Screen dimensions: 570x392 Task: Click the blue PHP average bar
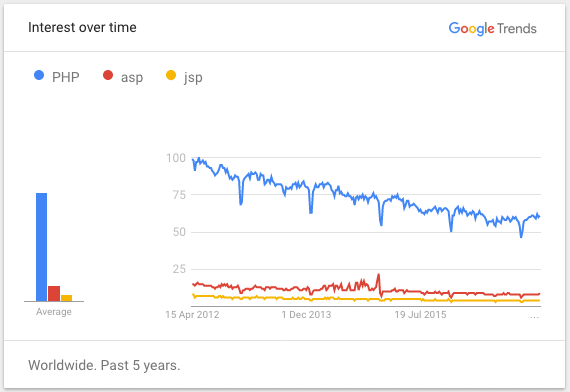click(x=41, y=247)
